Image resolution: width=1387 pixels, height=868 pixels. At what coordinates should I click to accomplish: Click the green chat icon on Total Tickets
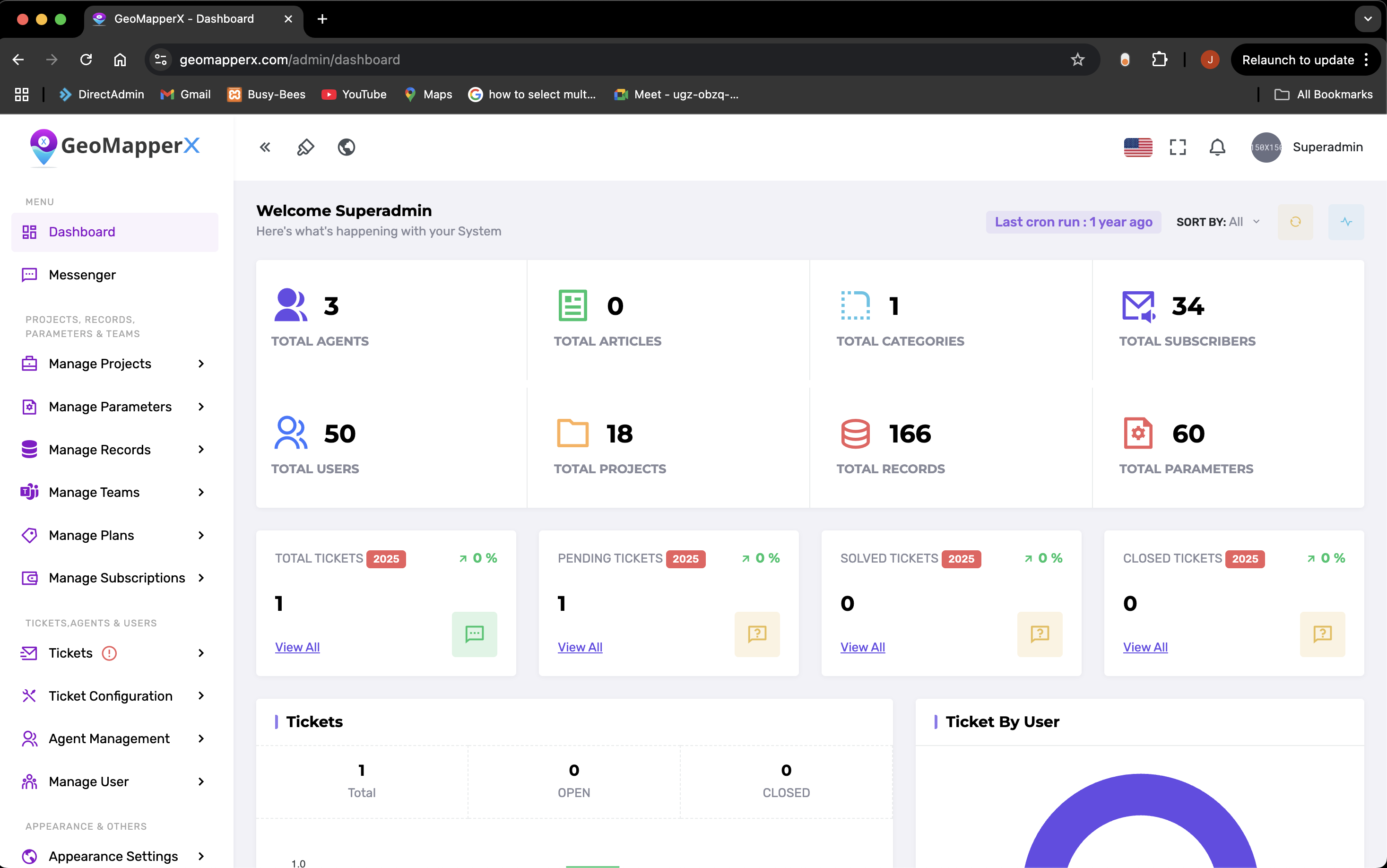tap(474, 634)
